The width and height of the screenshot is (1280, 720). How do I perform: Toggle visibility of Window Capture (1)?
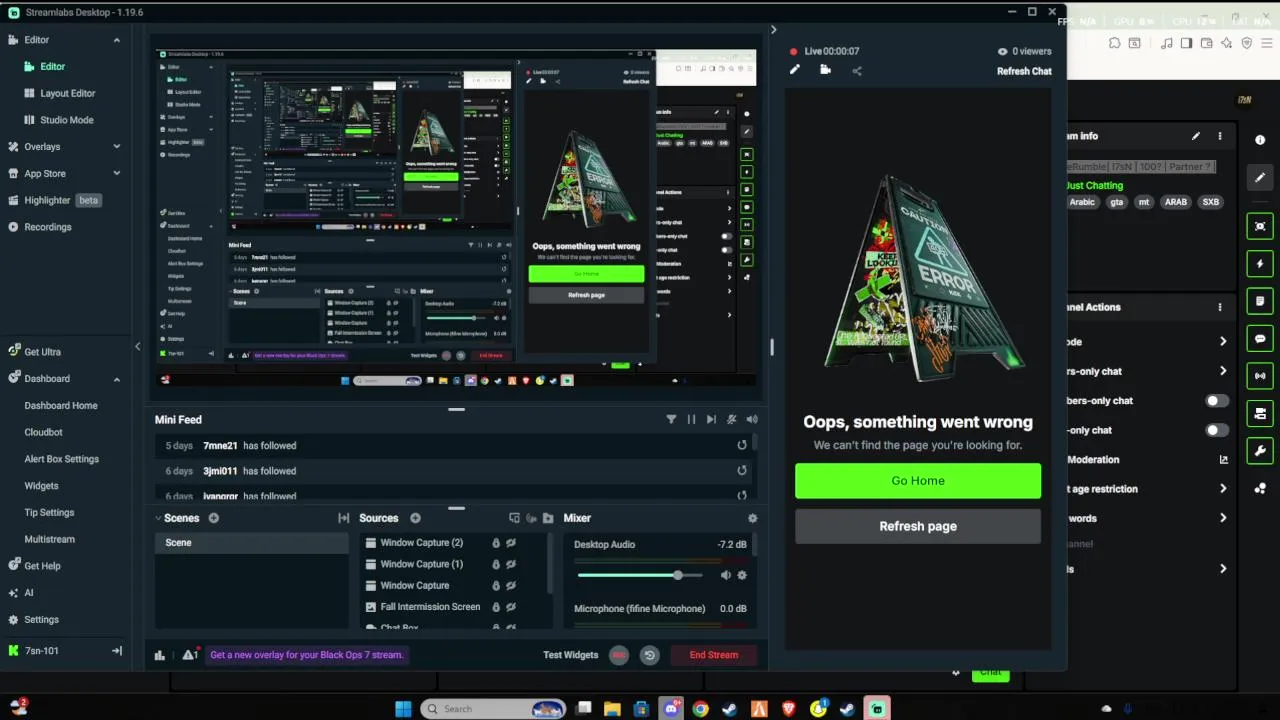[511, 564]
